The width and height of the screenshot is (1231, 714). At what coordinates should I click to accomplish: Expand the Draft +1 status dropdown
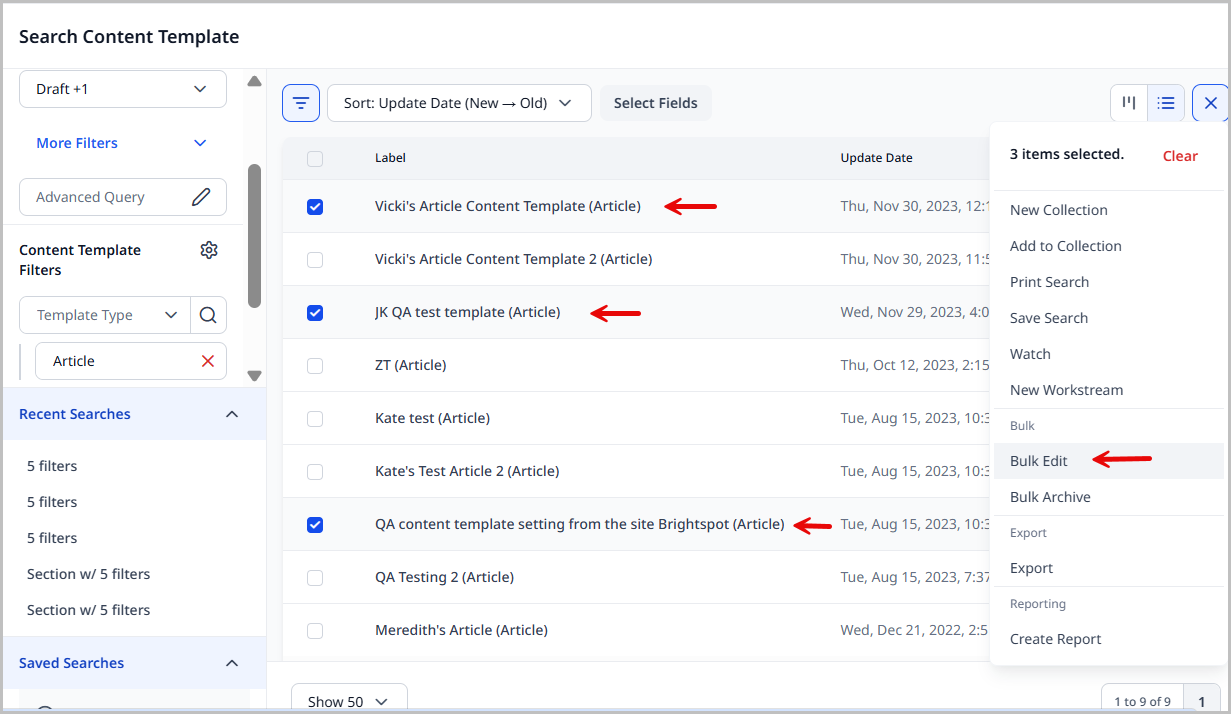122,89
